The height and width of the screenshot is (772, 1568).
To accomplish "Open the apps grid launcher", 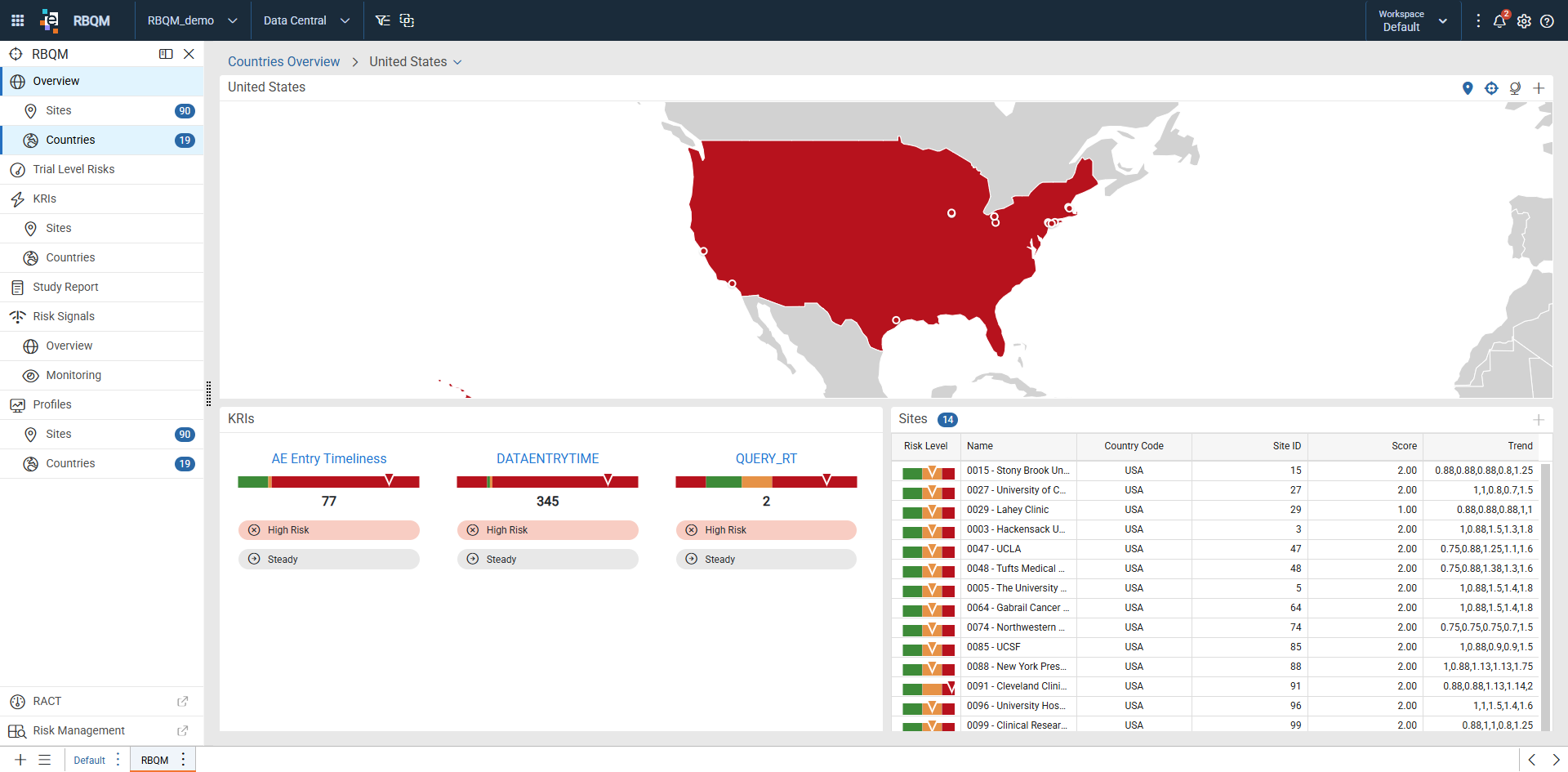I will pos(17,20).
